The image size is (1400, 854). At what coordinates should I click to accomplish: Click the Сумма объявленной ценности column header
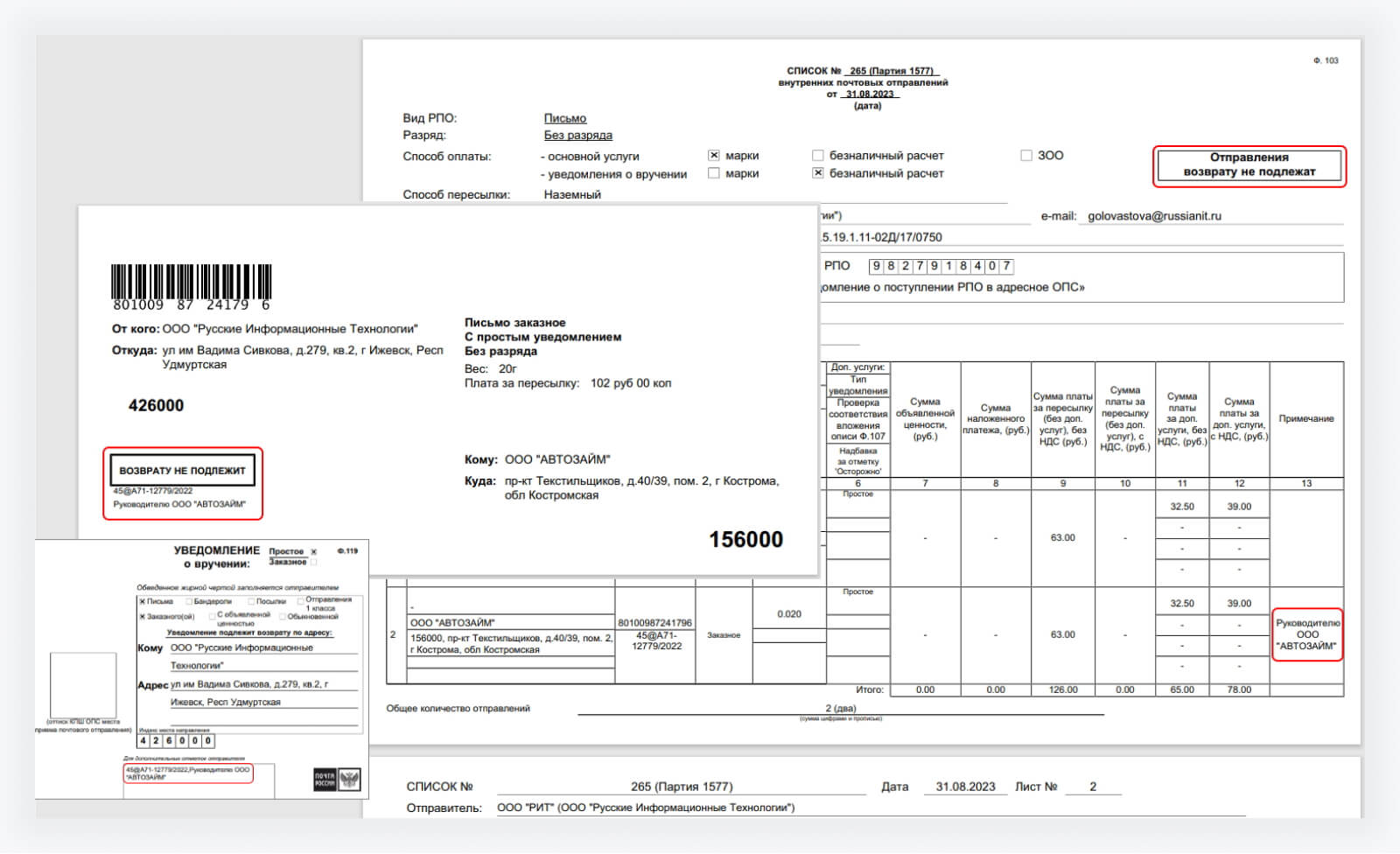[x=925, y=418]
